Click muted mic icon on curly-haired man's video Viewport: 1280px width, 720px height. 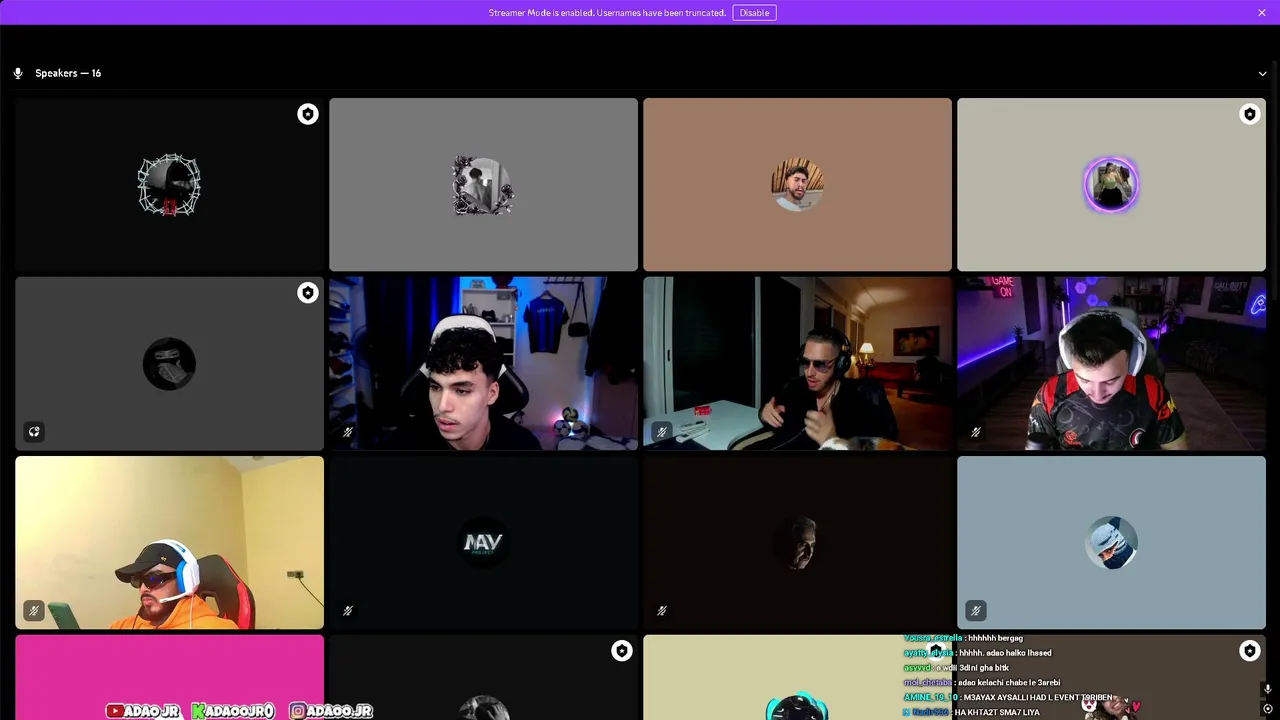point(348,432)
